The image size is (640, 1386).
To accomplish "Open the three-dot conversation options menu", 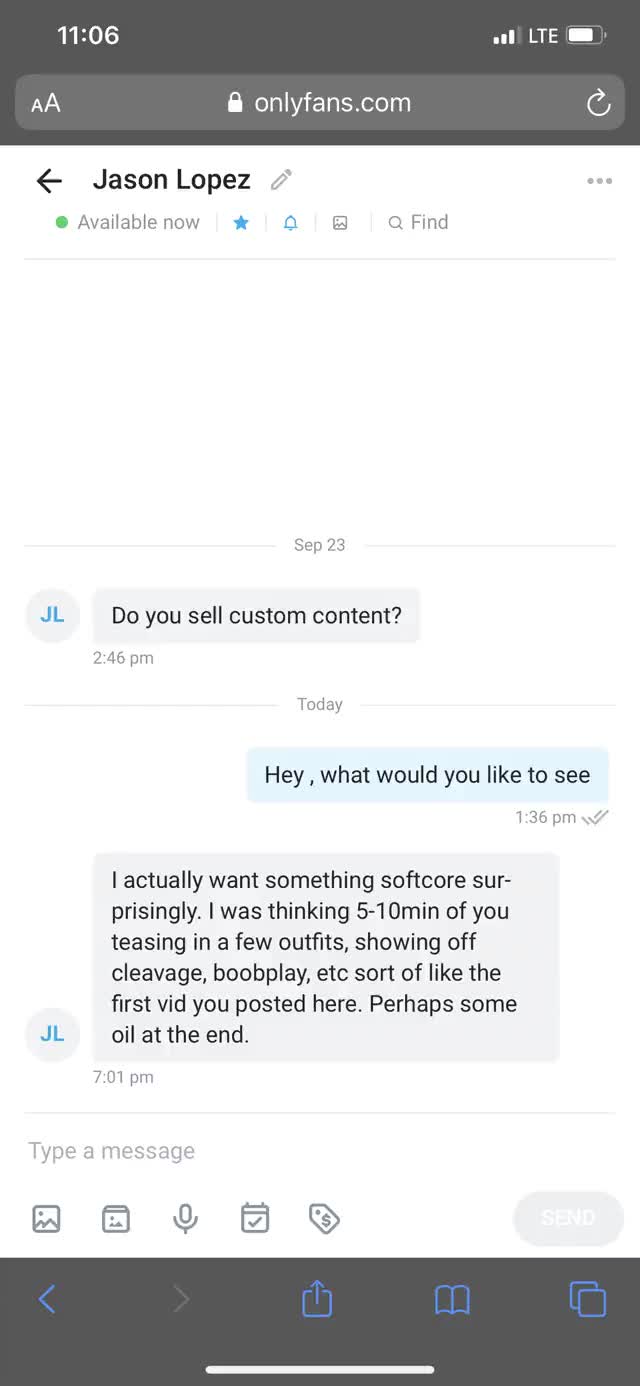I will tap(599, 181).
